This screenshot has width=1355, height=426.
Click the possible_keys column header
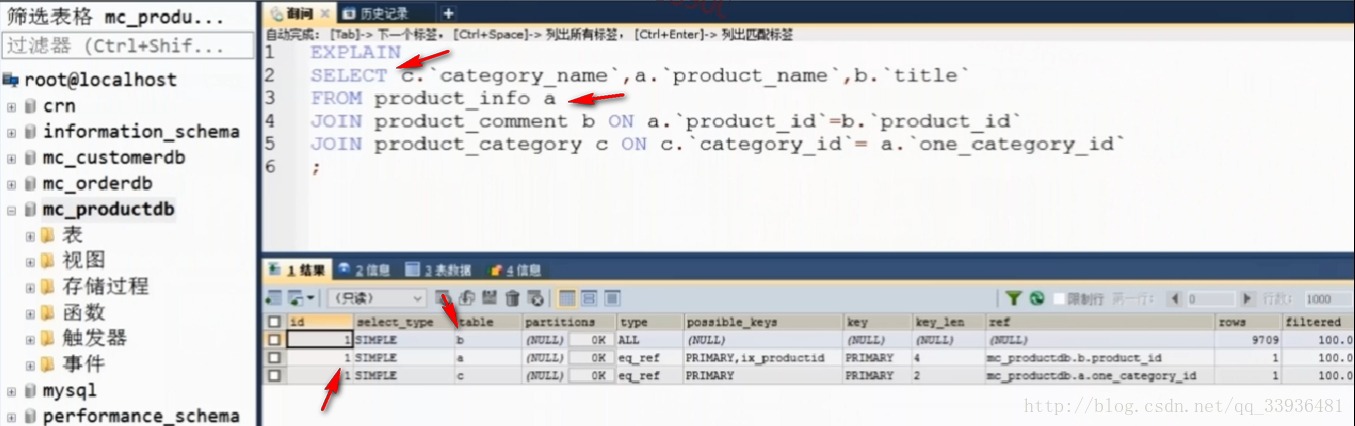[763, 322]
